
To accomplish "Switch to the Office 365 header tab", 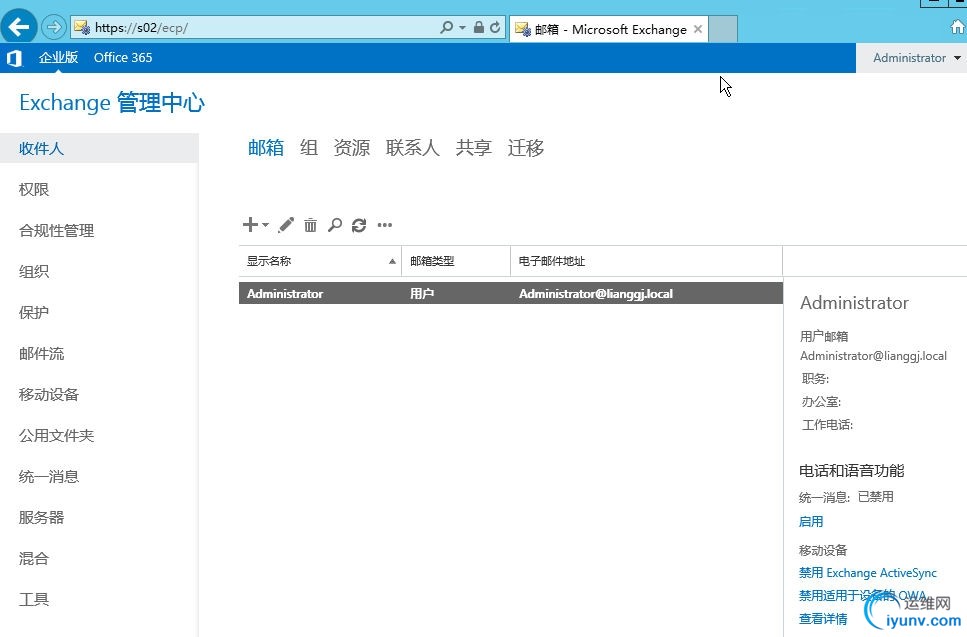I will click(123, 57).
